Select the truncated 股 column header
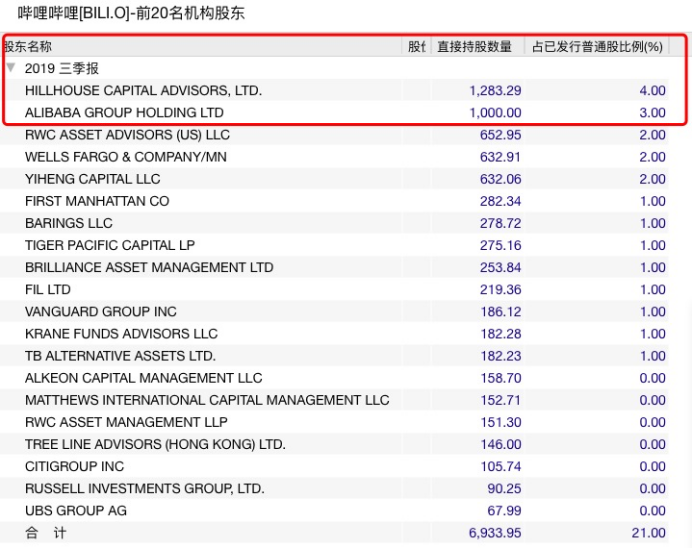 [416, 46]
